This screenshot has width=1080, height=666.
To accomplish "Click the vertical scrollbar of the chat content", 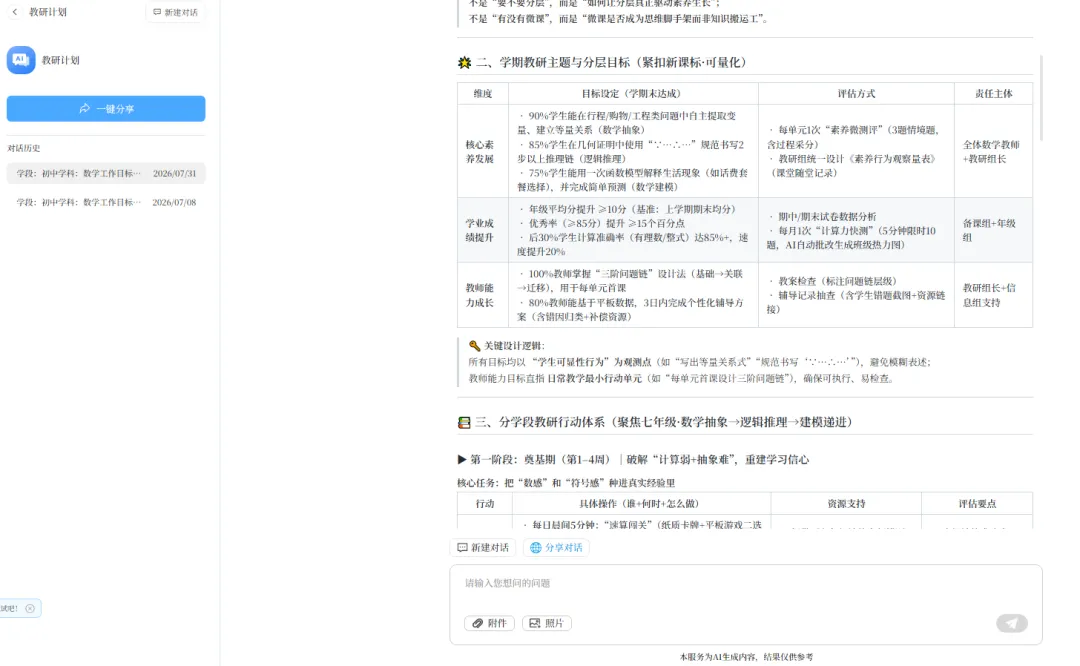I will click(1041, 98).
